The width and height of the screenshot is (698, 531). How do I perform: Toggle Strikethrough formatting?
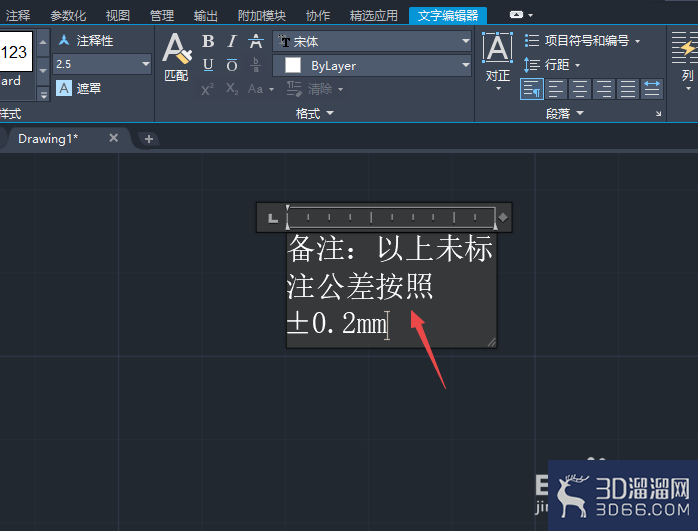(x=256, y=41)
